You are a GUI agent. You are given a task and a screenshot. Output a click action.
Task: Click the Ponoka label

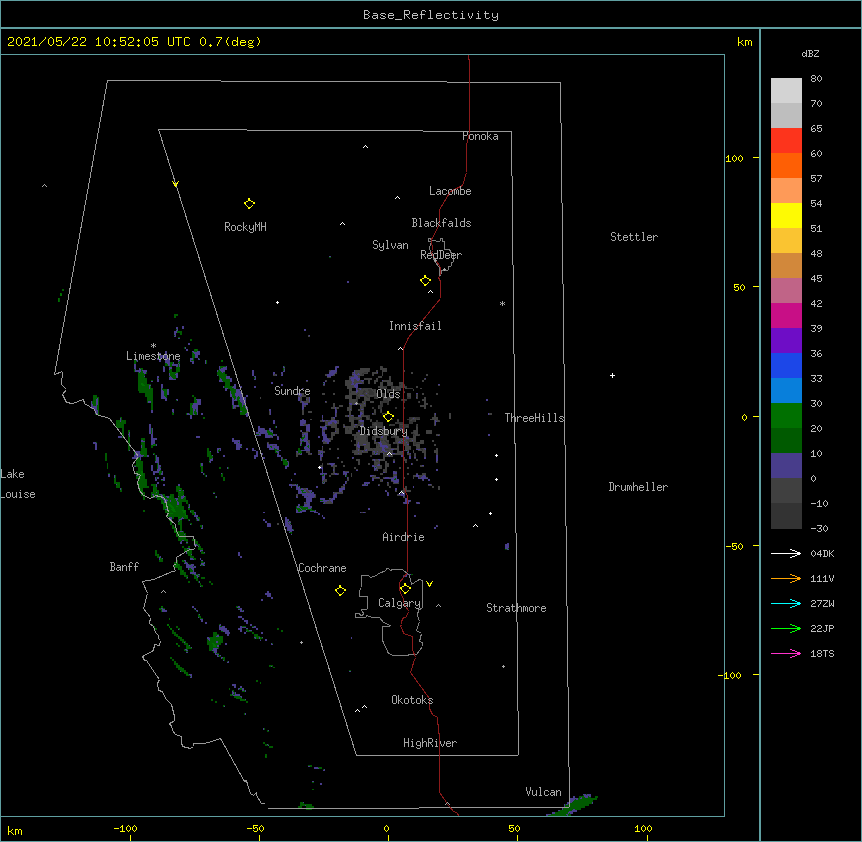[x=480, y=136]
